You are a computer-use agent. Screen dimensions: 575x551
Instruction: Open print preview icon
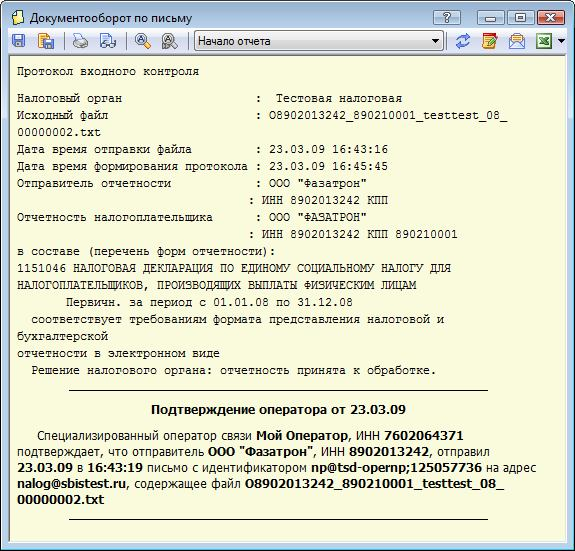point(107,41)
